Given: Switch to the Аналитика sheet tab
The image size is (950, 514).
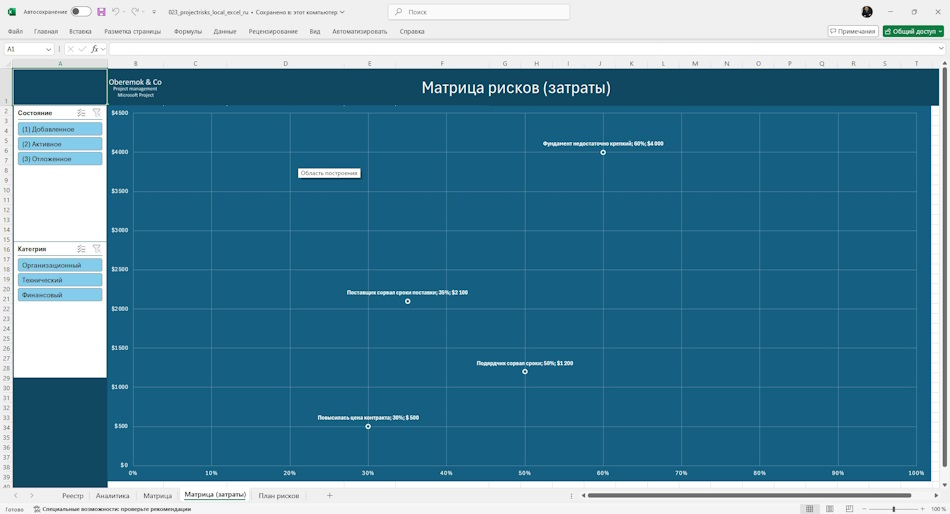Looking at the screenshot, I should pos(113,496).
